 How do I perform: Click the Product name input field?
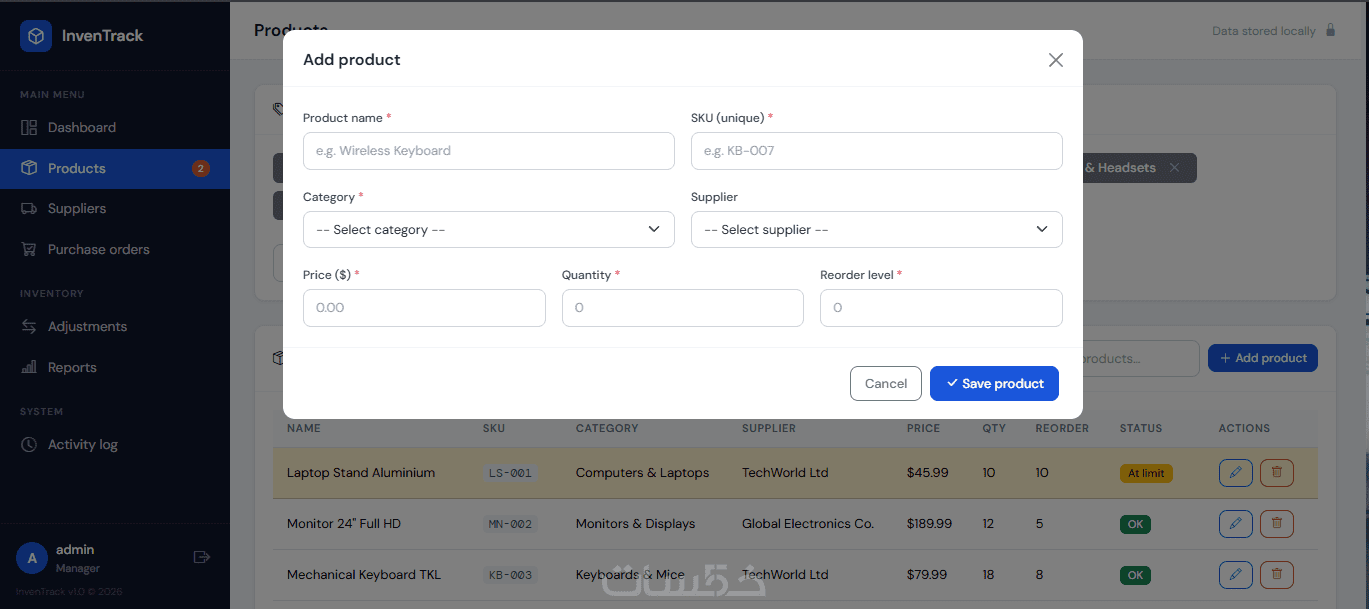click(x=489, y=151)
